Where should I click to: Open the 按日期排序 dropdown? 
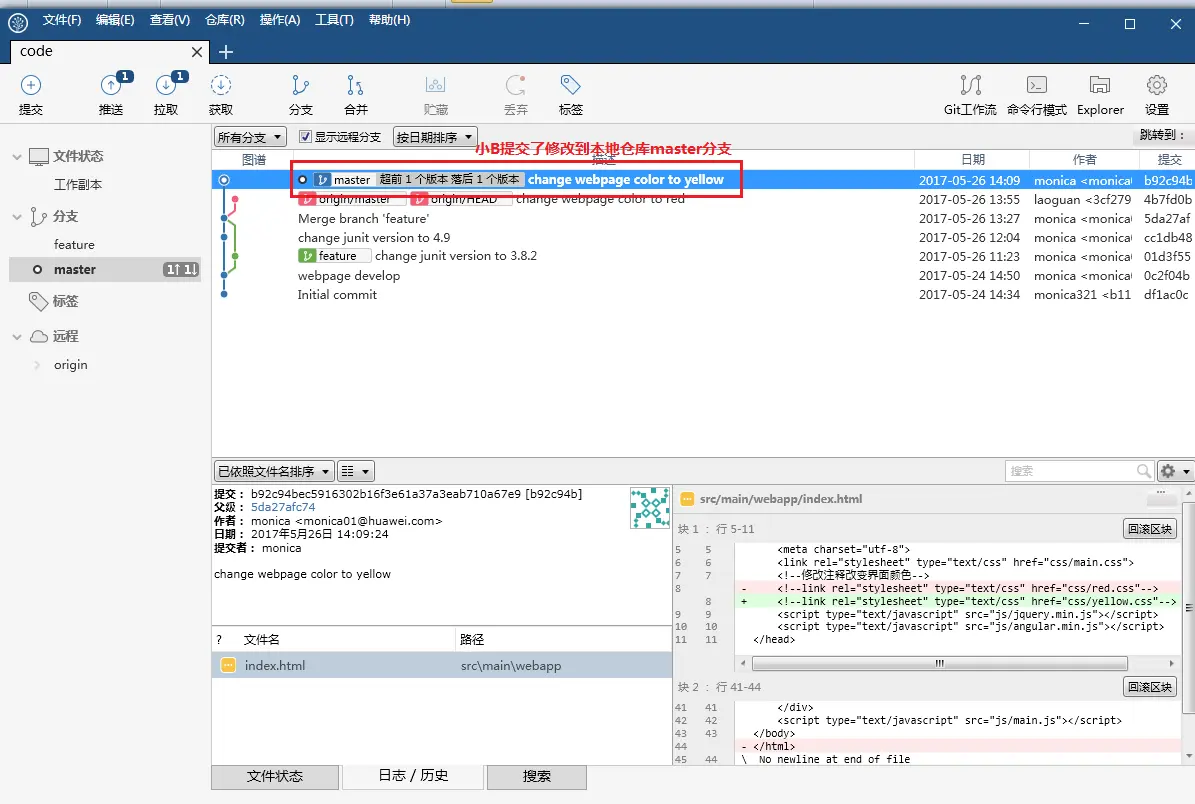coord(435,137)
